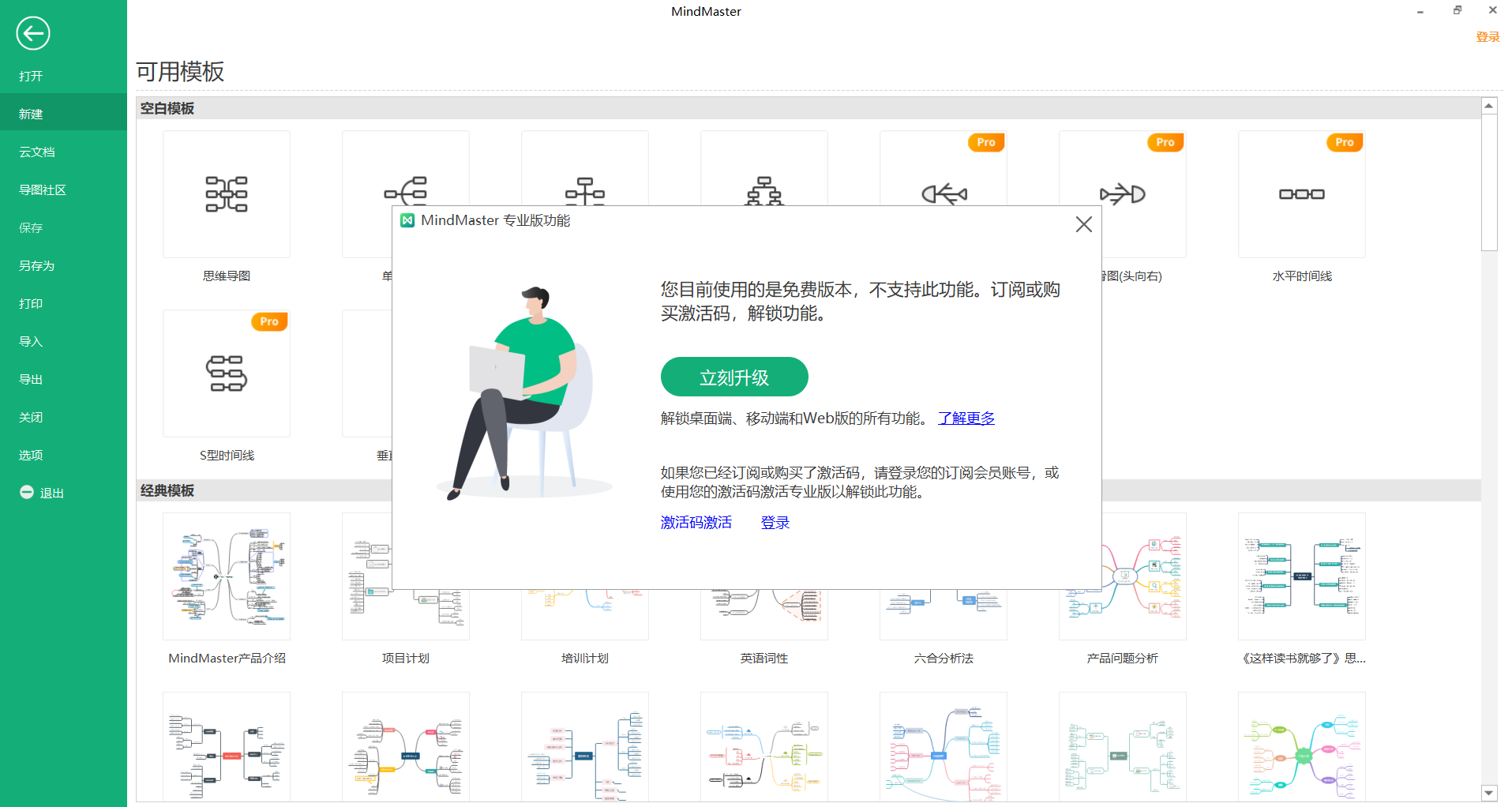This screenshot has height=807, width=1512.
Task: Select the 思维导图 blank template icon
Action: (x=227, y=194)
